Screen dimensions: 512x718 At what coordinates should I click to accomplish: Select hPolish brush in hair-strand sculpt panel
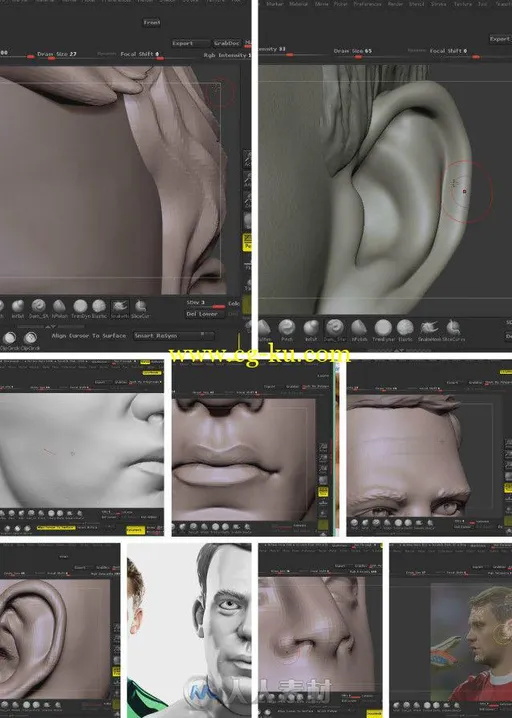pos(59,308)
